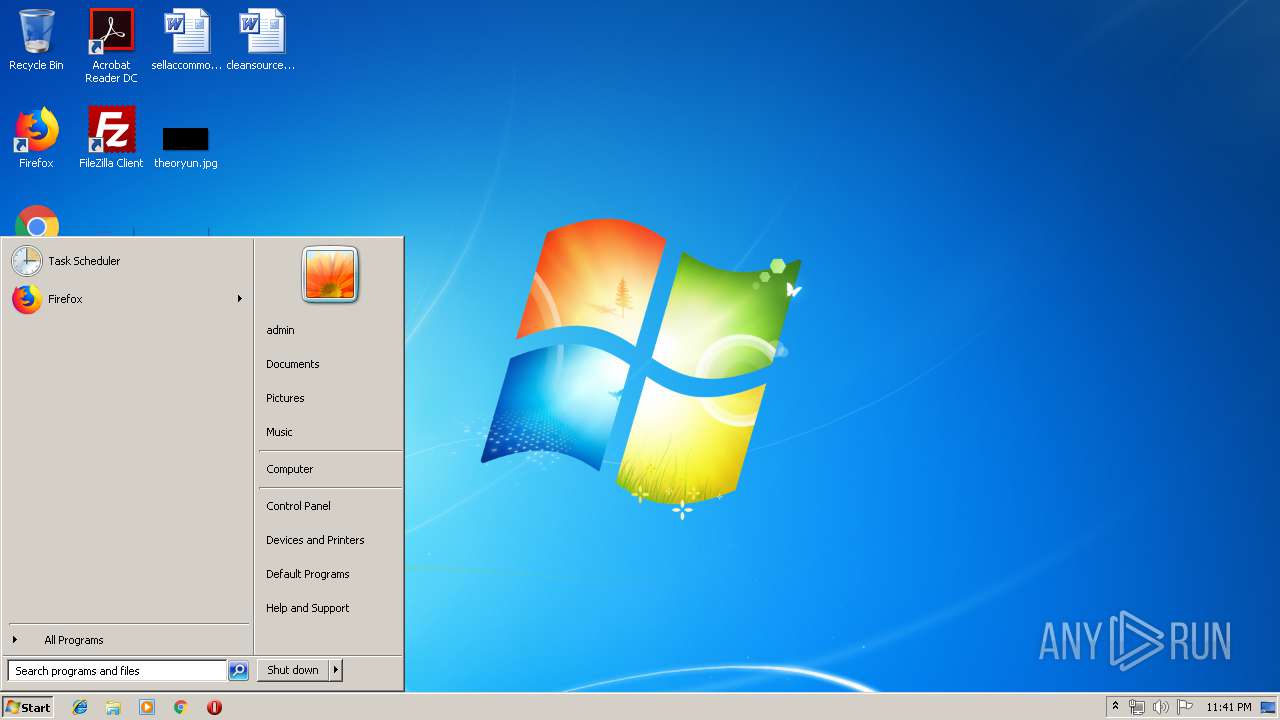1280x720 pixels.
Task: Open the admin personal folder
Action: coord(280,330)
